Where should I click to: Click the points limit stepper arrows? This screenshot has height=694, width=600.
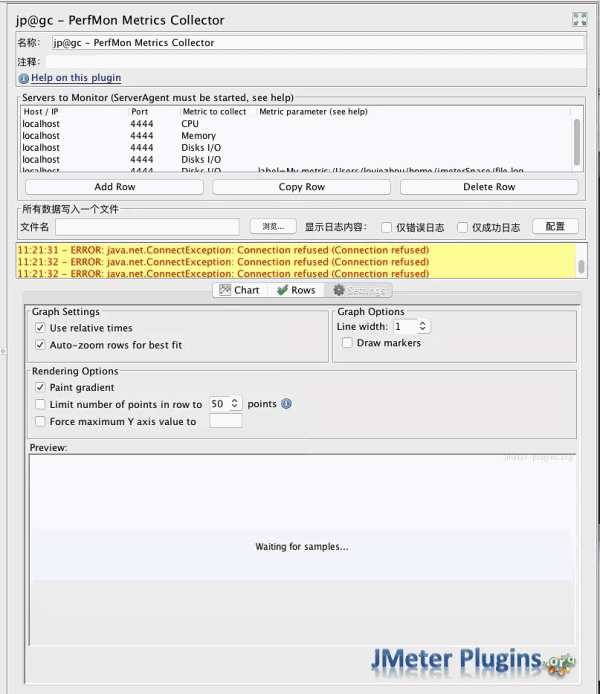[235, 404]
